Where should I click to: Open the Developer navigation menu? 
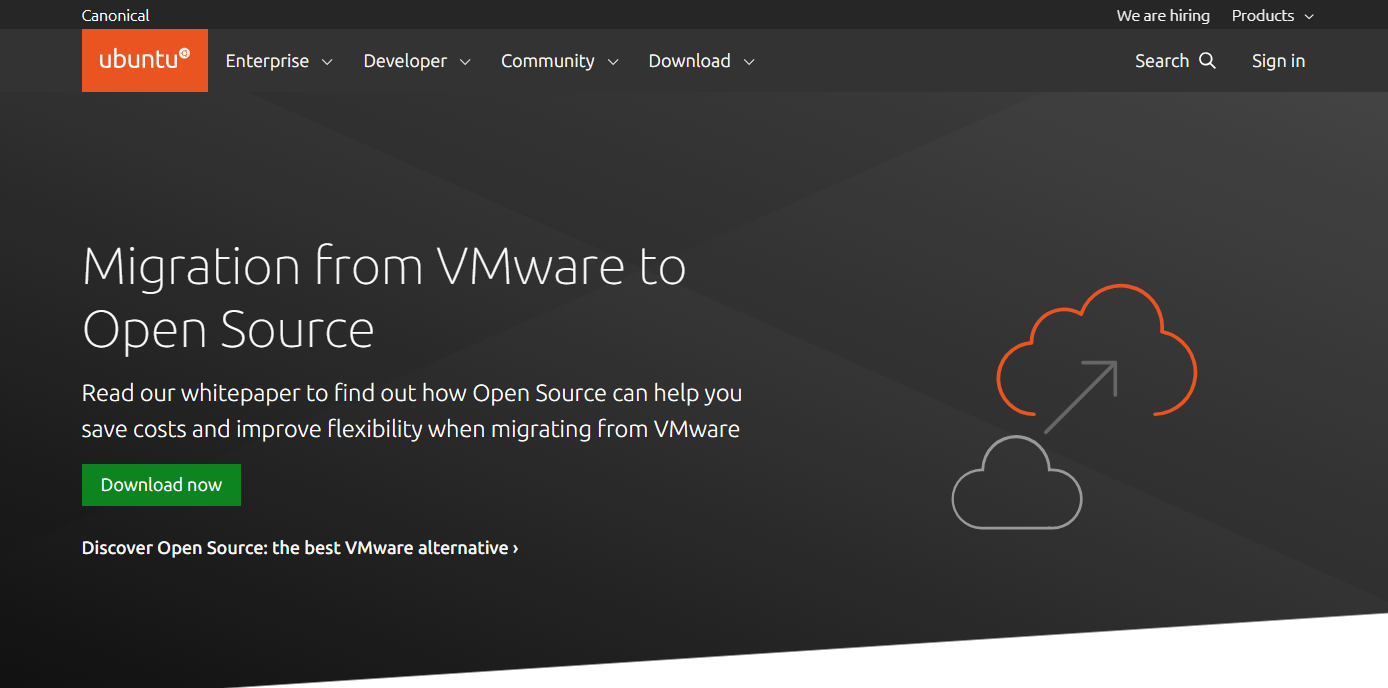[417, 61]
